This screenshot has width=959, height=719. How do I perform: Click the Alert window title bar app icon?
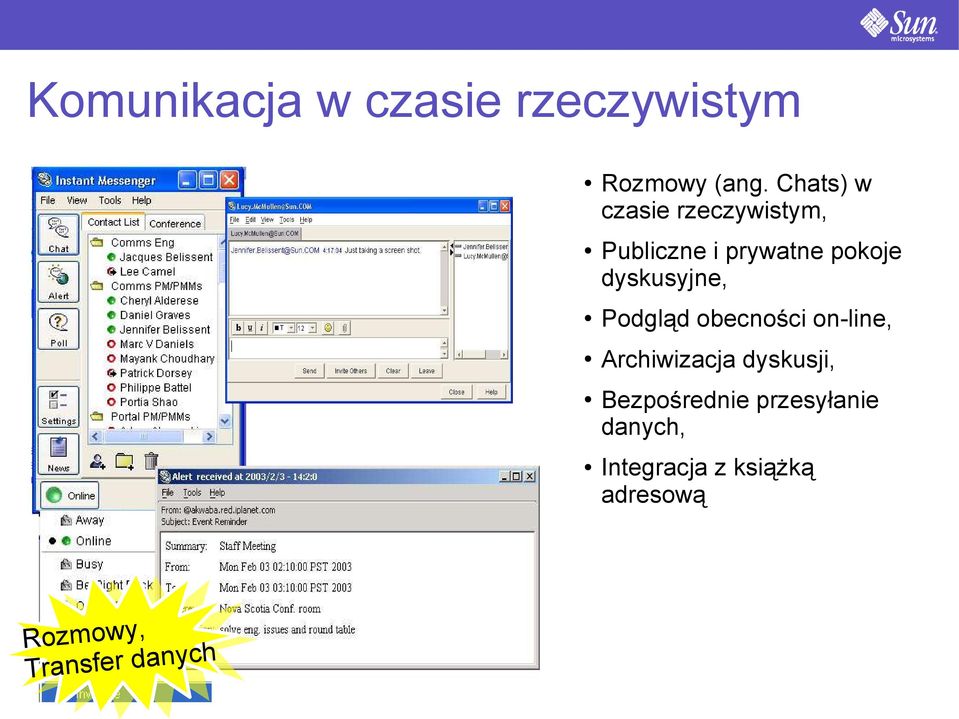point(165,476)
